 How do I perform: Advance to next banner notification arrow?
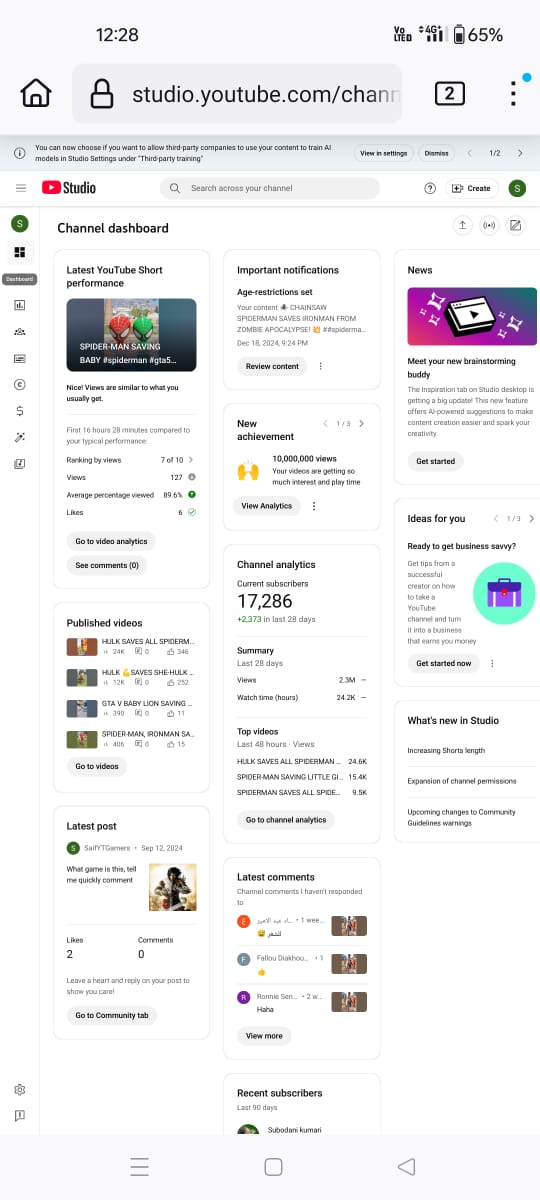[520, 153]
